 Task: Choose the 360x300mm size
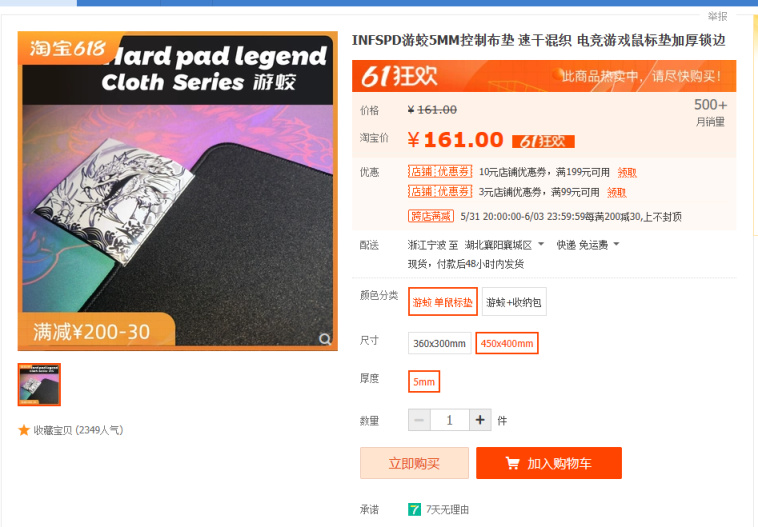(x=439, y=343)
